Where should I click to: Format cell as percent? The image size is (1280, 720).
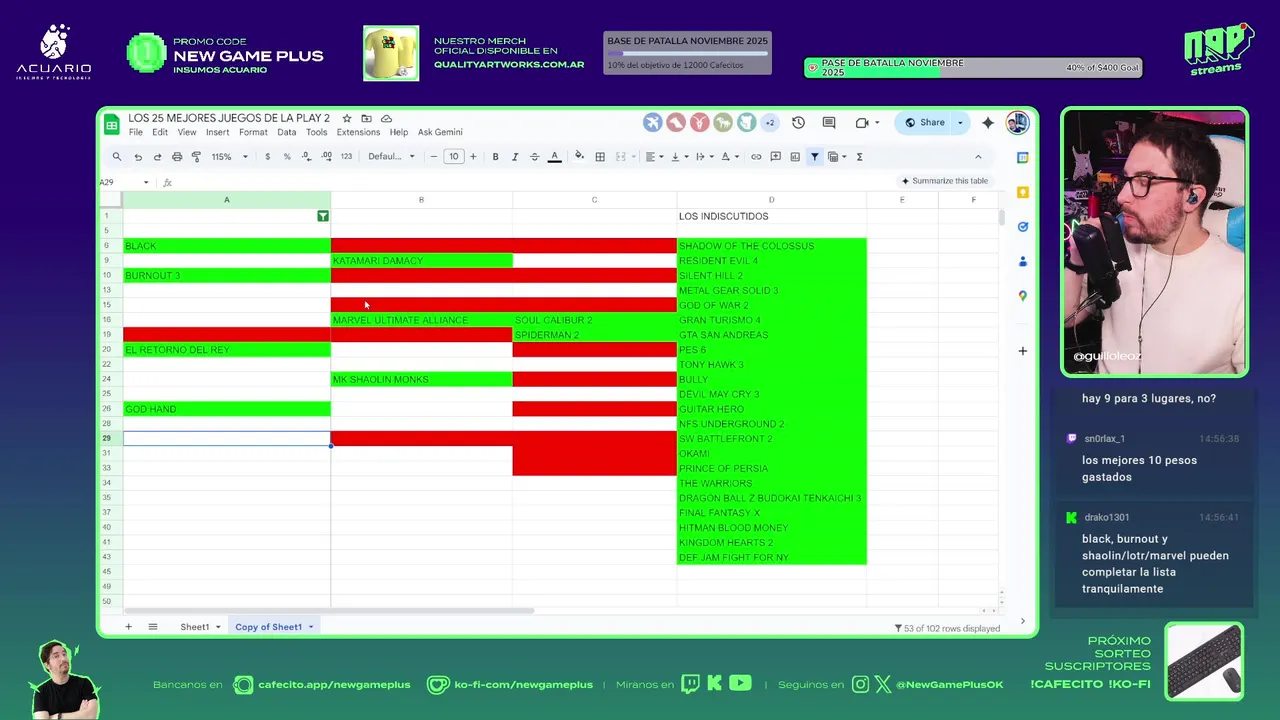tap(287, 157)
